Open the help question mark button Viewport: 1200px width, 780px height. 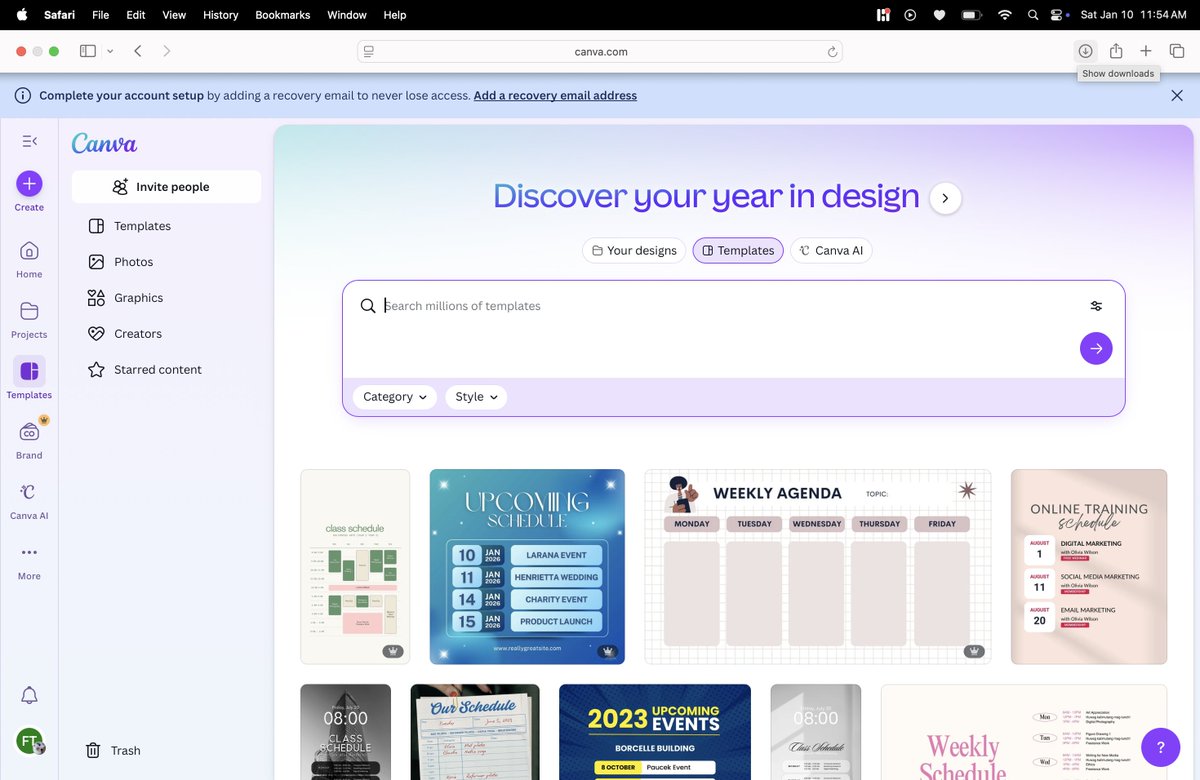(1160, 747)
